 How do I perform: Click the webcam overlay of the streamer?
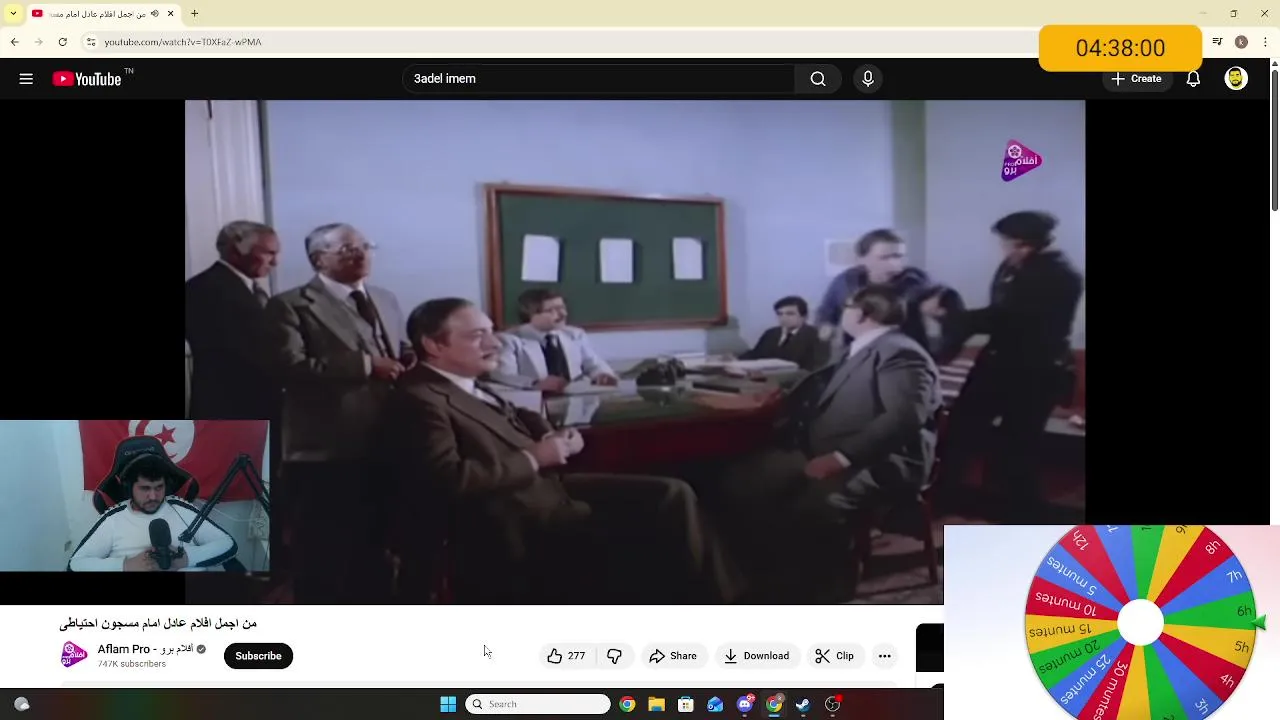pos(134,496)
